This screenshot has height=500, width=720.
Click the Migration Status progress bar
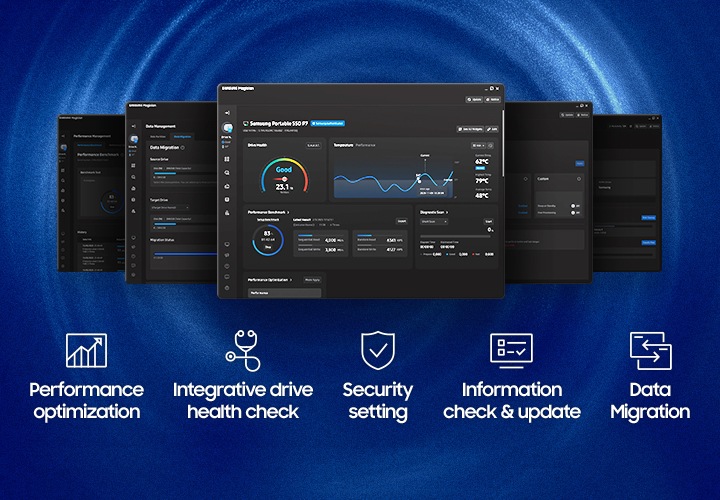(x=185, y=254)
